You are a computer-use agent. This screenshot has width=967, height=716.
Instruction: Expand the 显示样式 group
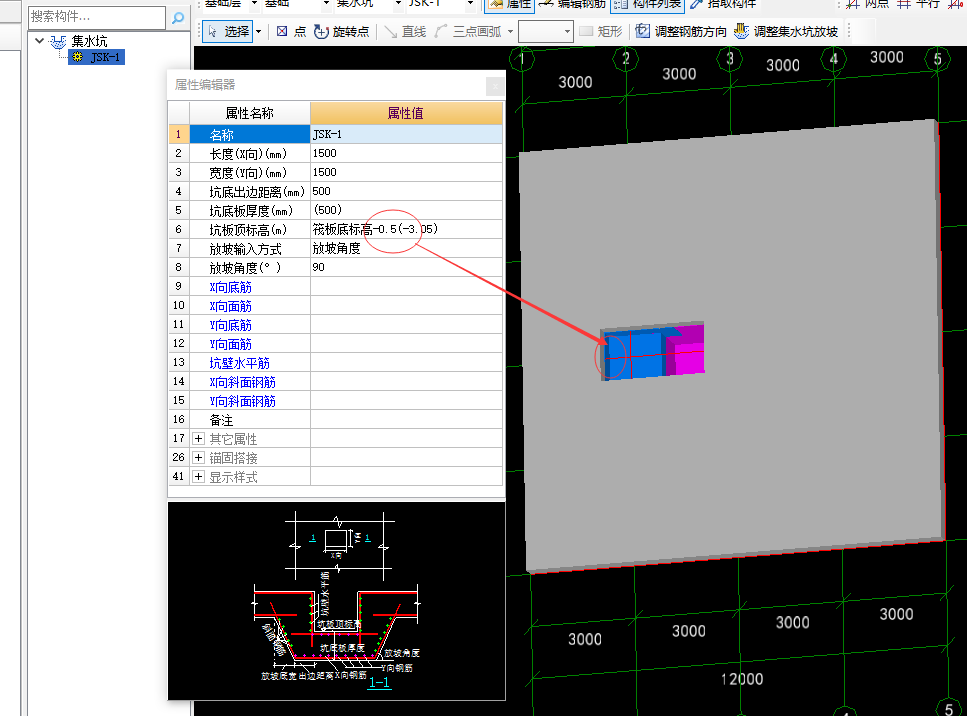click(x=199, y=477)
